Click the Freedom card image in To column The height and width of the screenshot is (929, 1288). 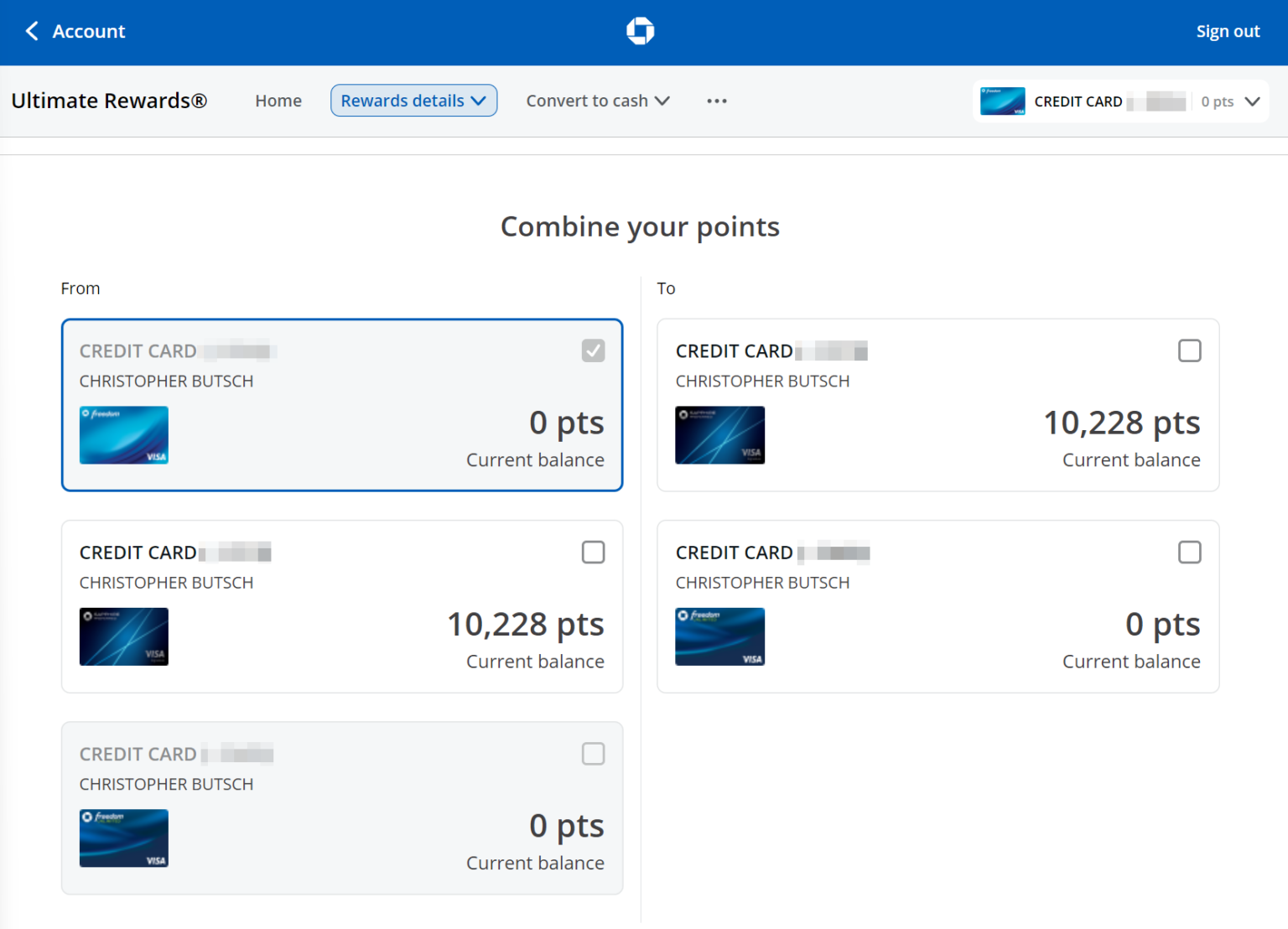coord(719,636)
